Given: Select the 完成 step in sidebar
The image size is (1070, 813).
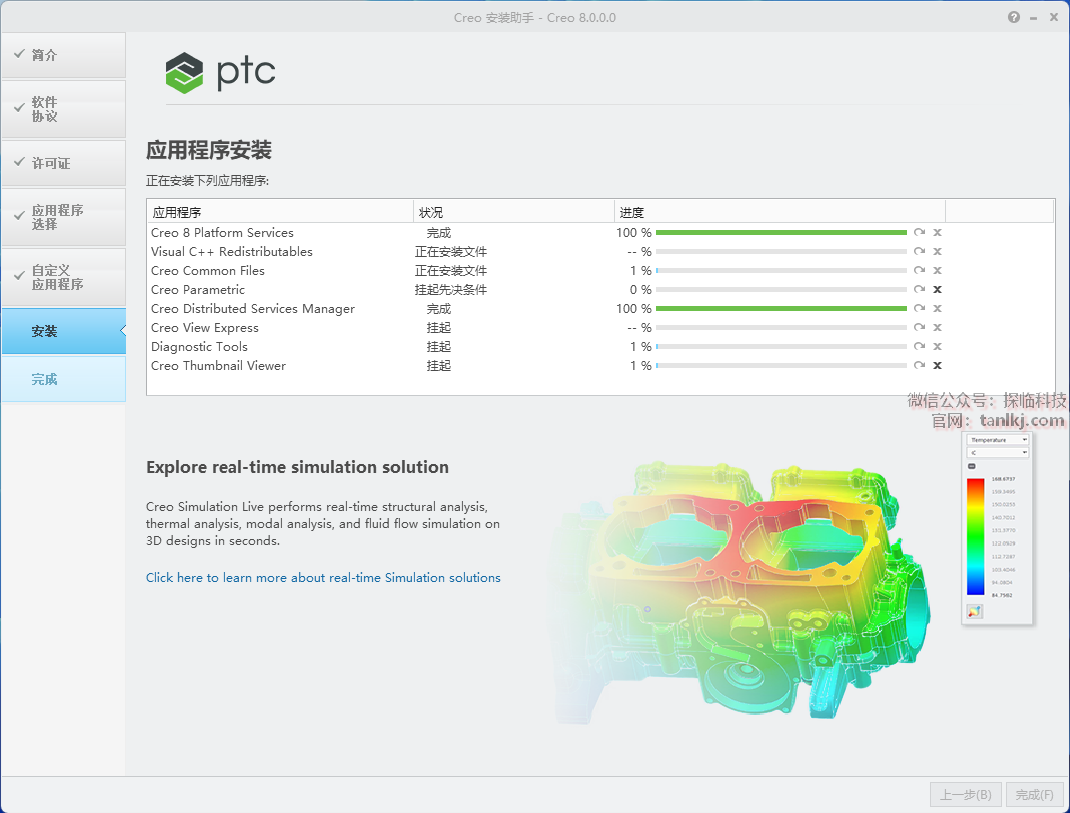Looking at the screenshot, I should (63, 379).
